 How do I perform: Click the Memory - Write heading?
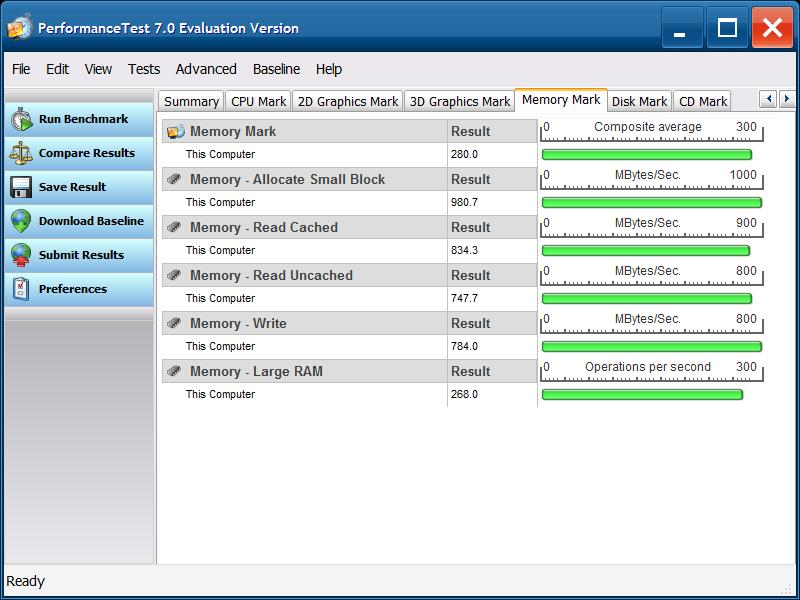tap(238, 323)
